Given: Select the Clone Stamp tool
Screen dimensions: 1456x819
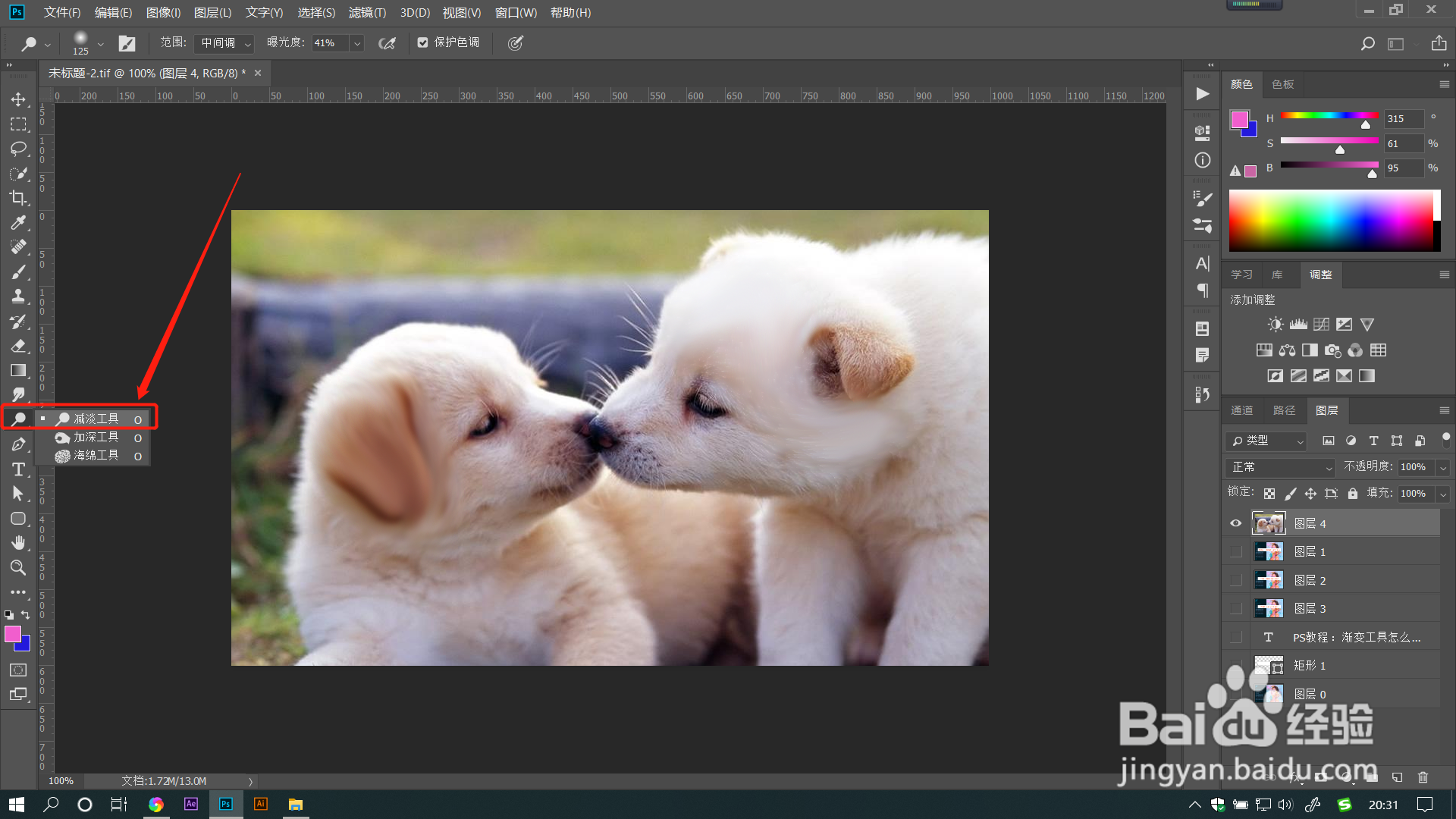Looking at the screenshot, I should coord(18,297).
